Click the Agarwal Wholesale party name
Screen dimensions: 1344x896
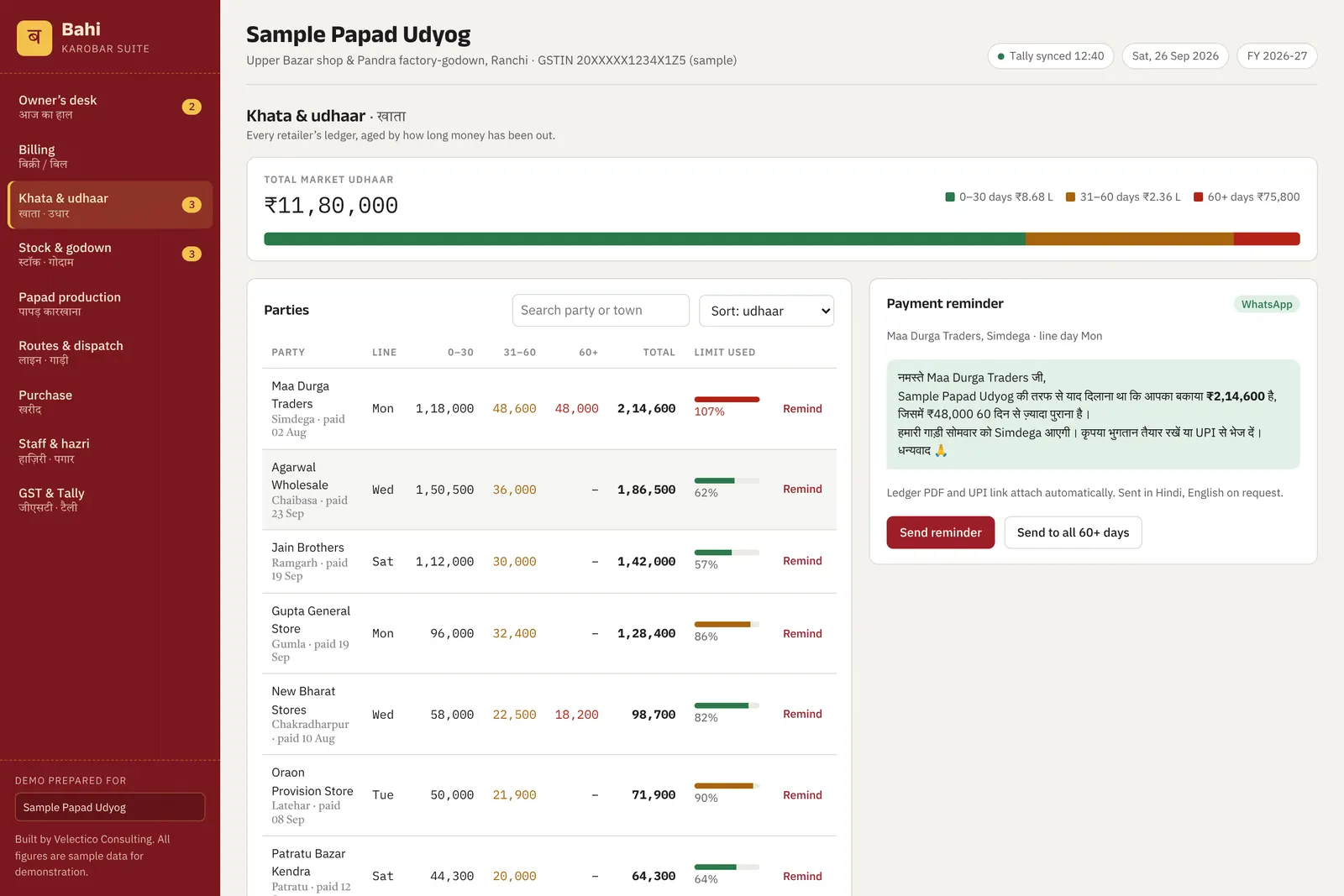coord(300,476)
